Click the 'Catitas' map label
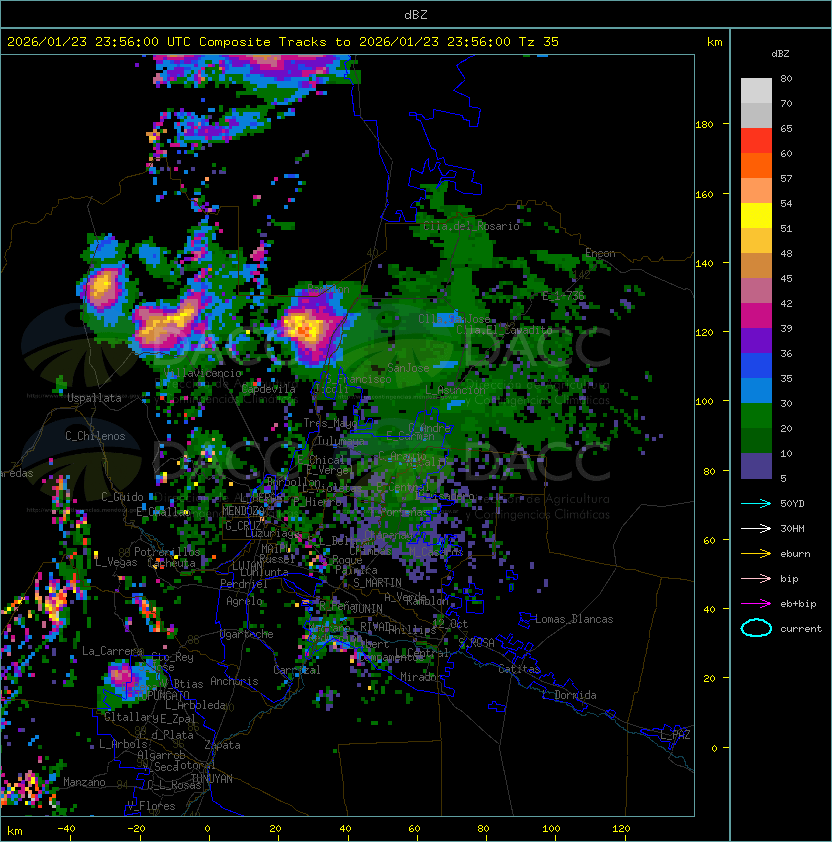This screenshot has height=842, width=832. coord(519,669)
